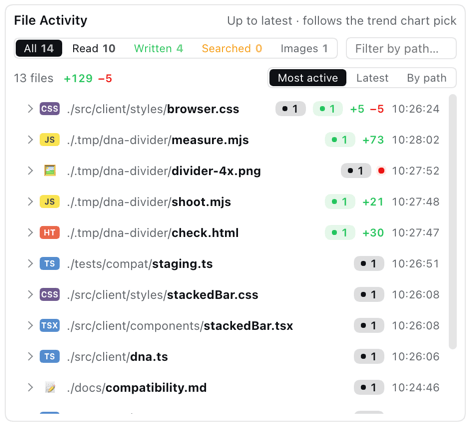Click gray read badge on compatibility.md row
Image resolution: width=472 pixels, height=427 pixels.
pos(369,387)
